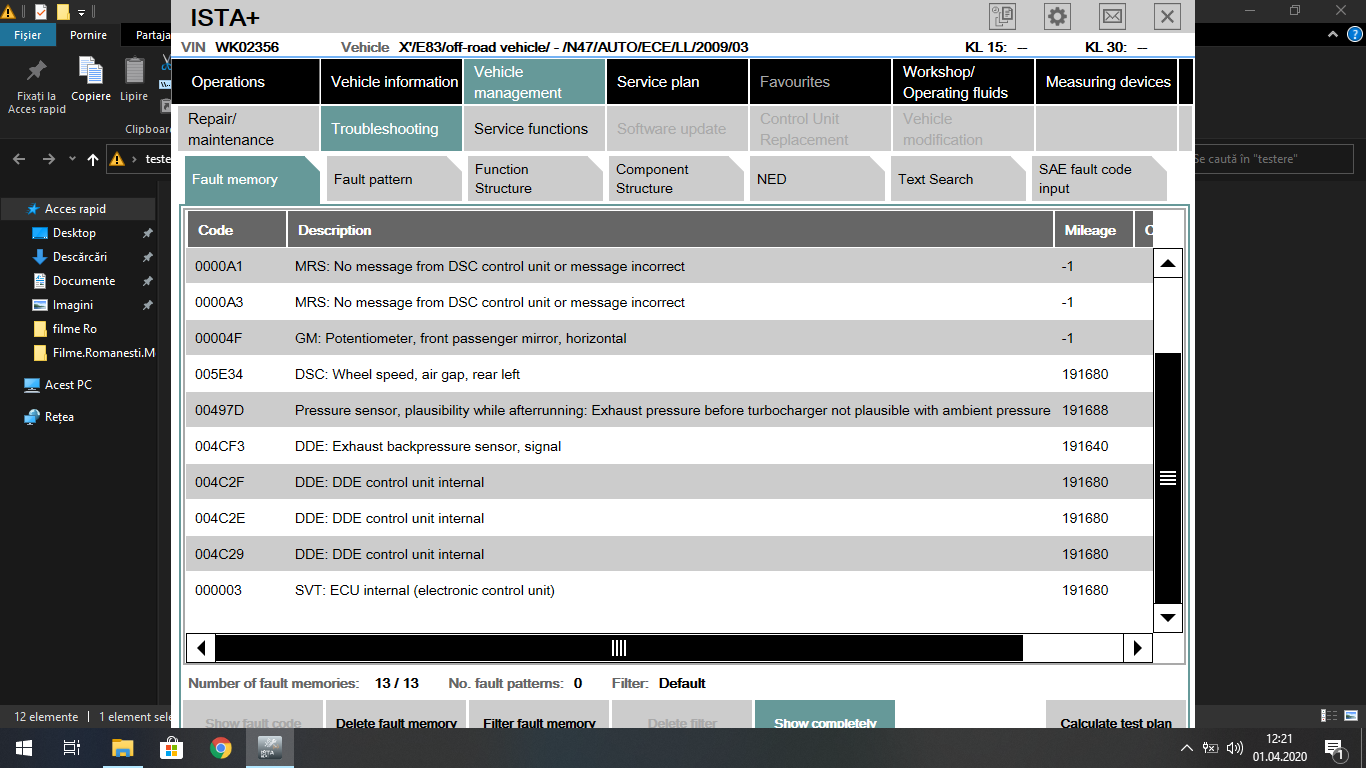Show hidden tray icons chevron
This screenshot has width=1366, height=768.
[x=1186, y=748]
